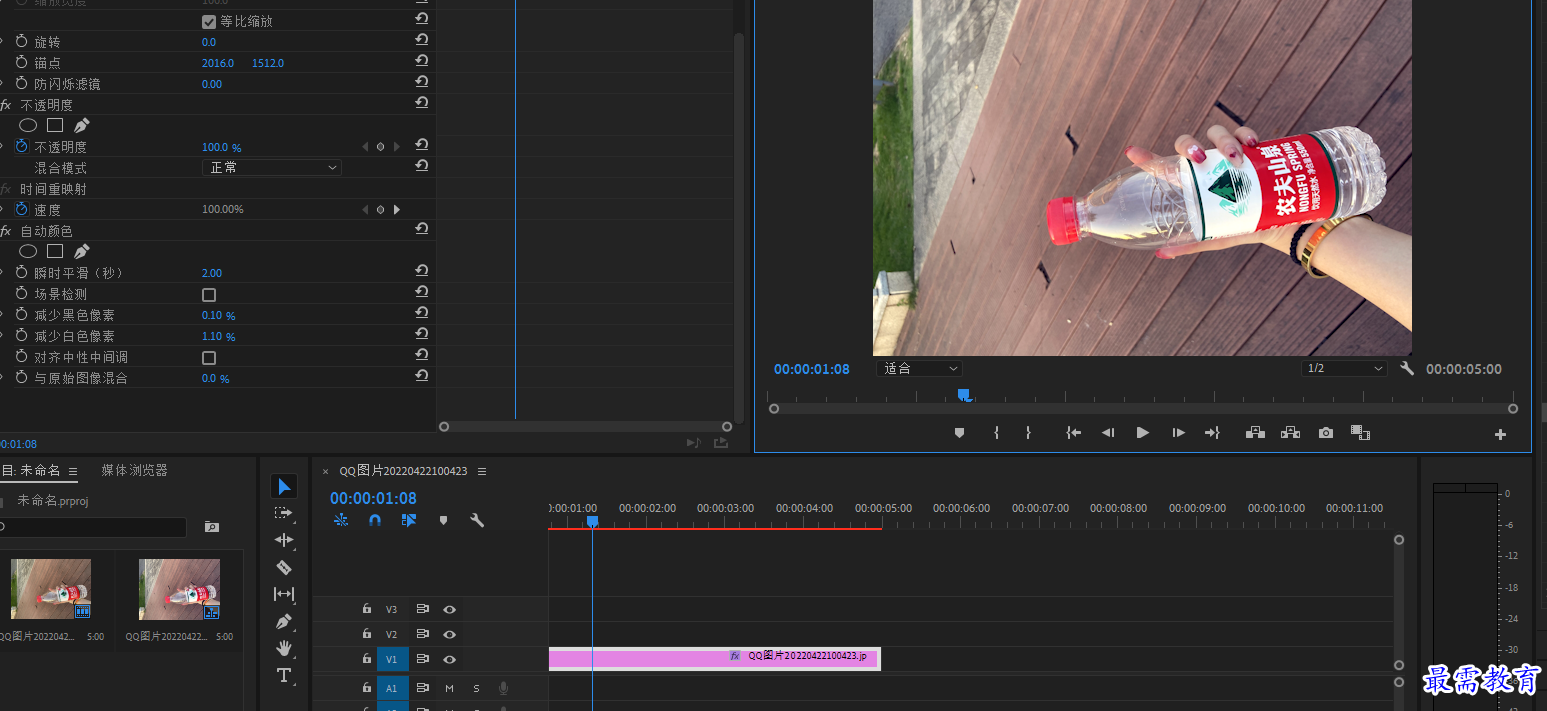Open the project panel menu
The width and height of the screenshot is (1547, 711).
coord(72,471)
